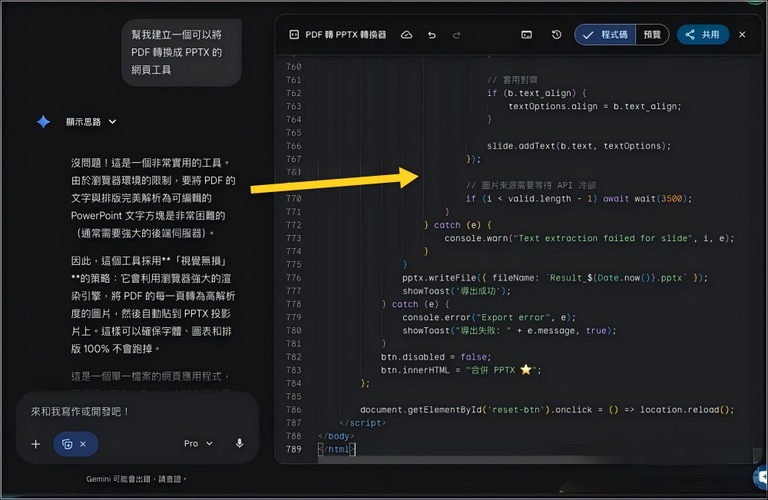Viewport: 768px width, 500px height.
Task: Remove the canvas tool chip
Action: [83, 444]
